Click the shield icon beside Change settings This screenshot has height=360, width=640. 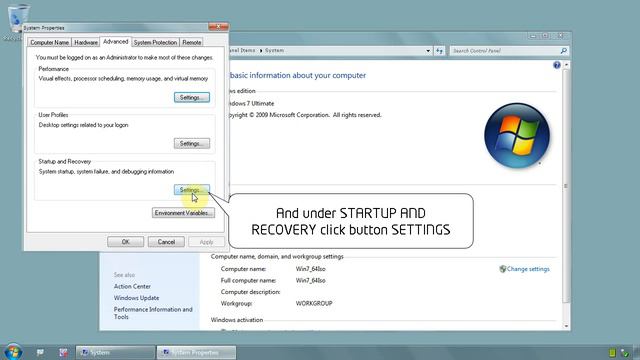[x=502, y=269]
